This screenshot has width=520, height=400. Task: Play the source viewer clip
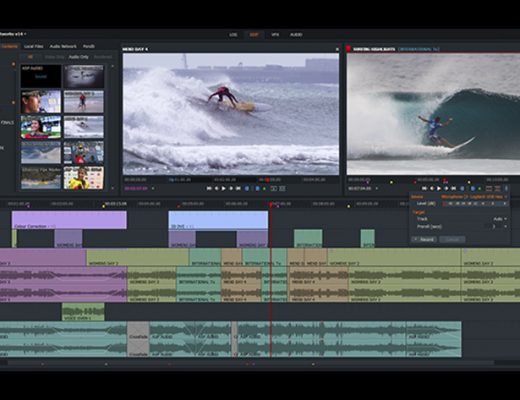pyautogui.click(x=223, y=189)
